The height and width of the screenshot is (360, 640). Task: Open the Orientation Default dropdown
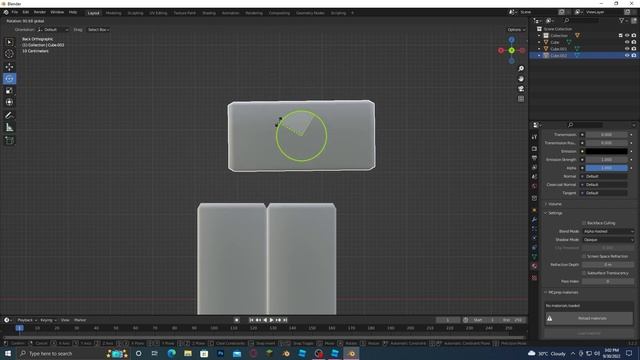pyautogui.click(x=53, y=30)
